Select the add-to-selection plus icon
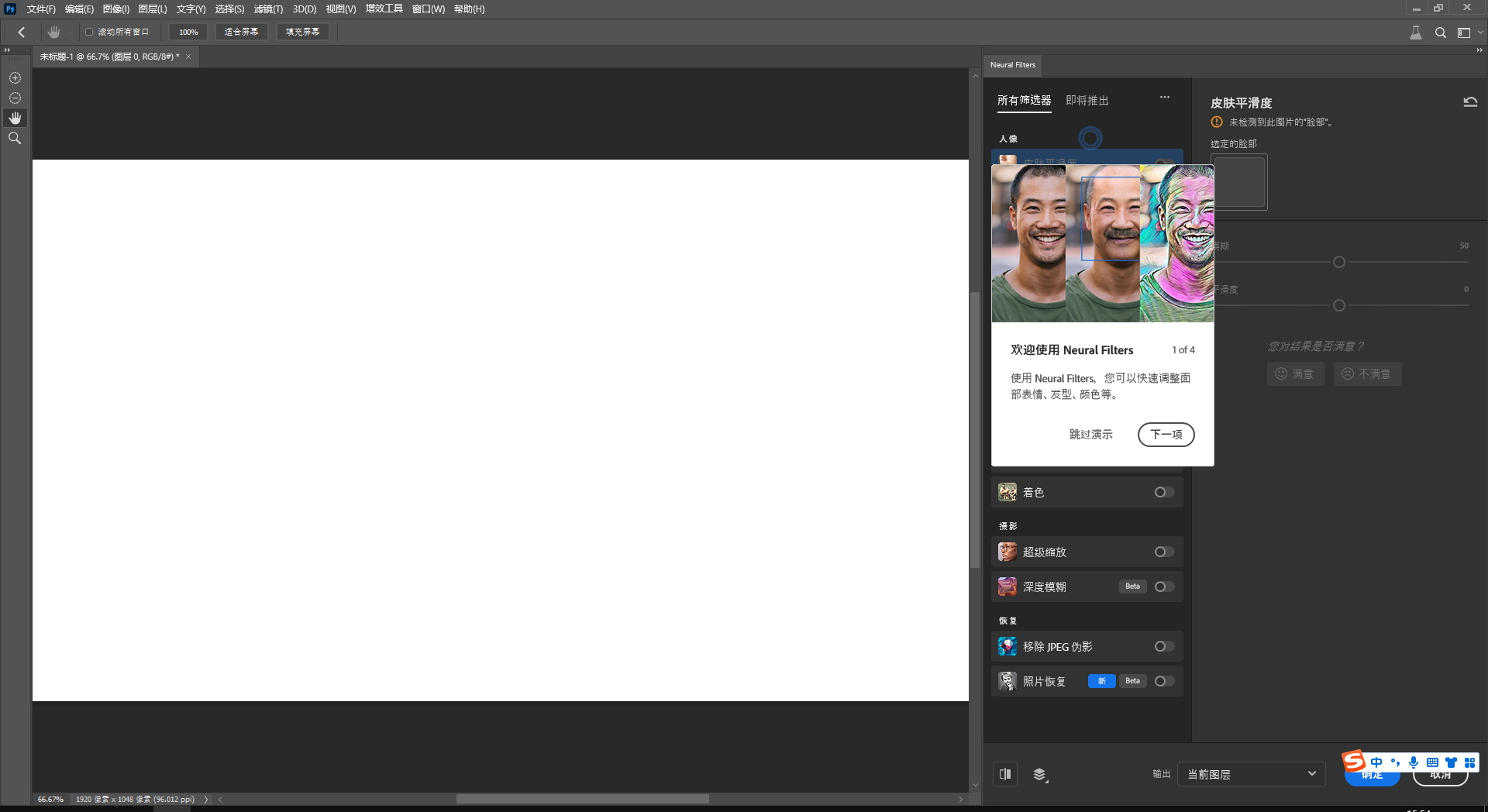This screenshot has height=812, width=1488. (15, 77)
